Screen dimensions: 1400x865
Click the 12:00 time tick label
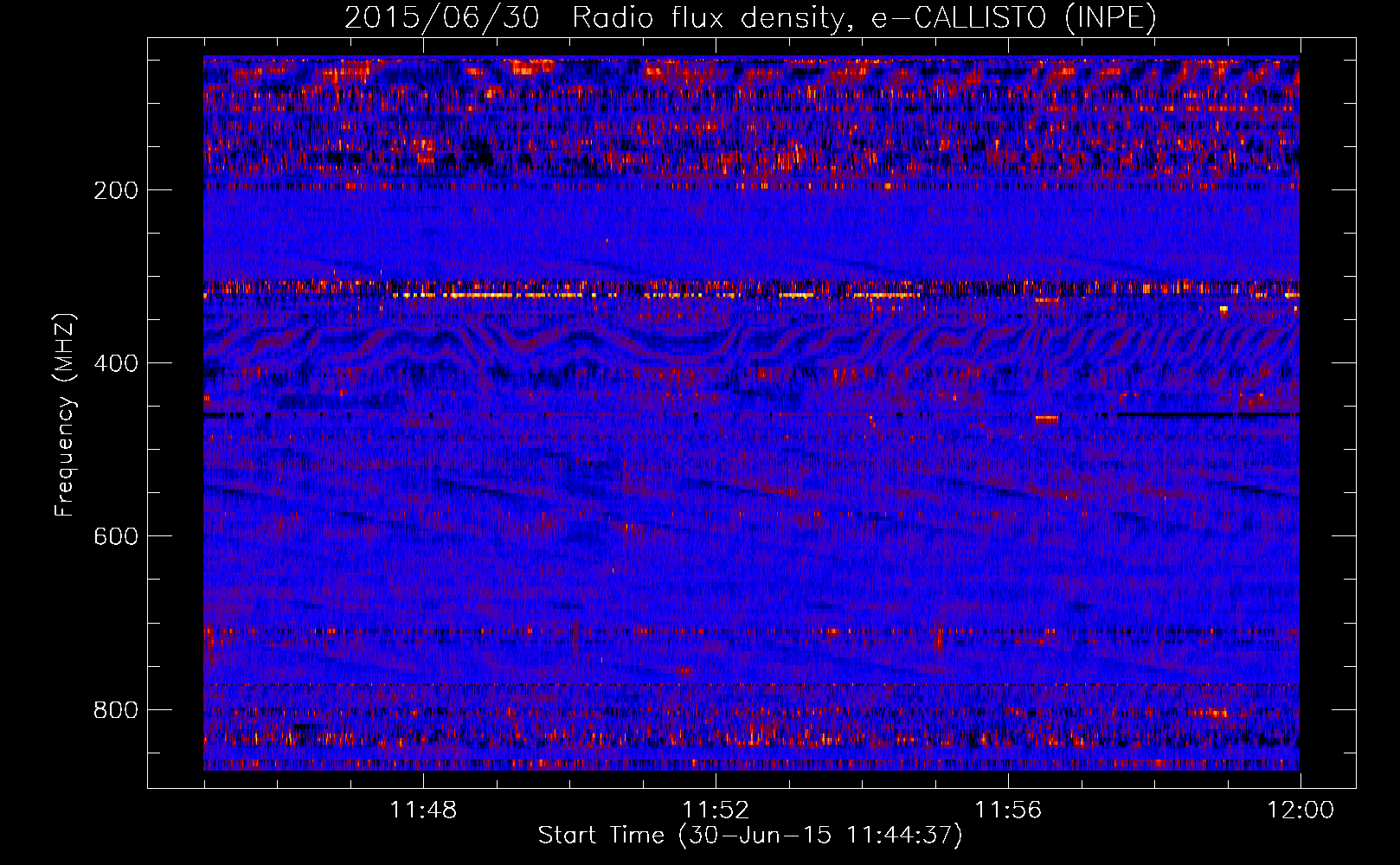pyautogui.click(x=1300, y=811)
